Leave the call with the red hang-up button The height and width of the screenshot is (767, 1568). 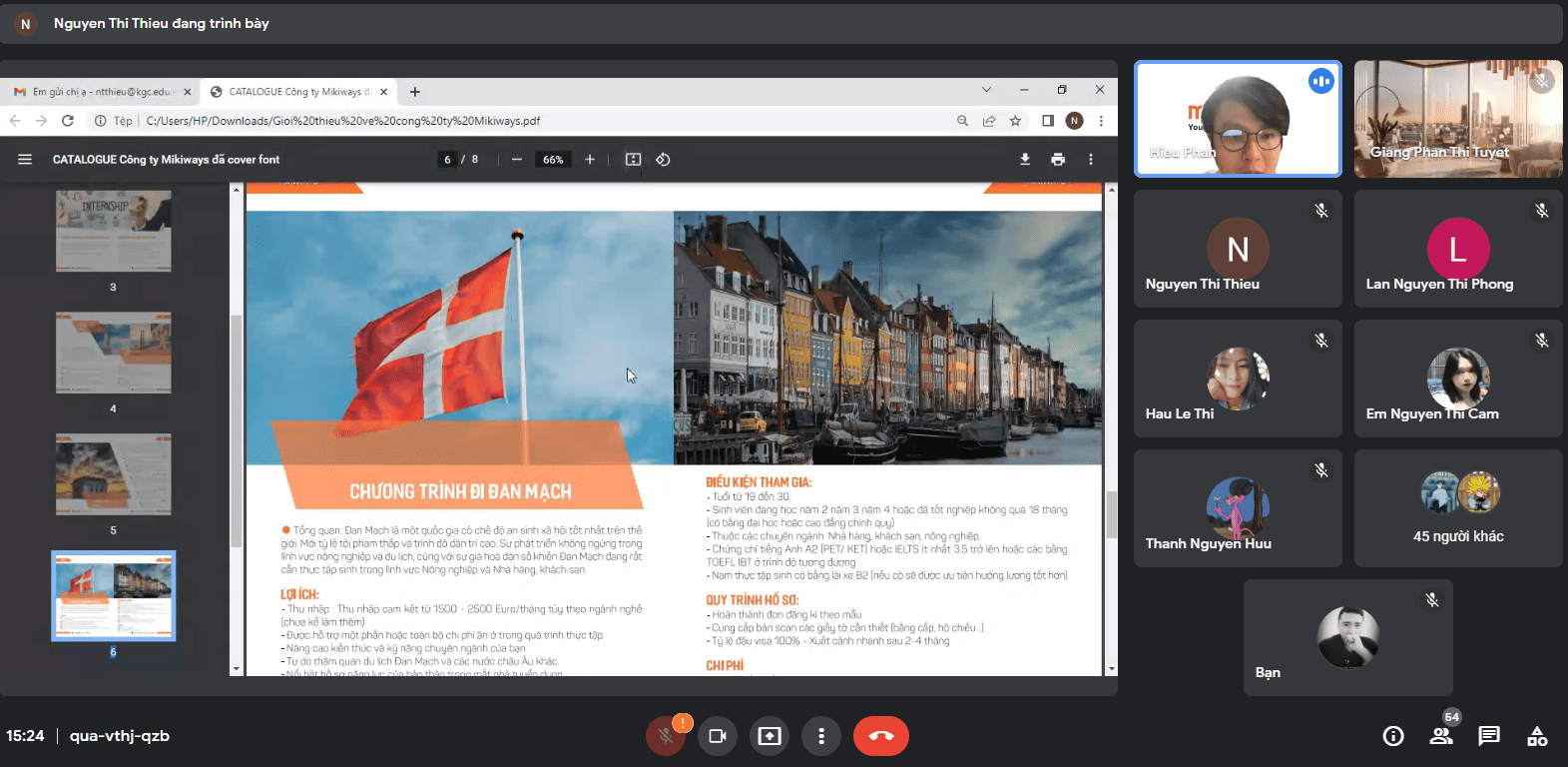[x=880, y=736]
